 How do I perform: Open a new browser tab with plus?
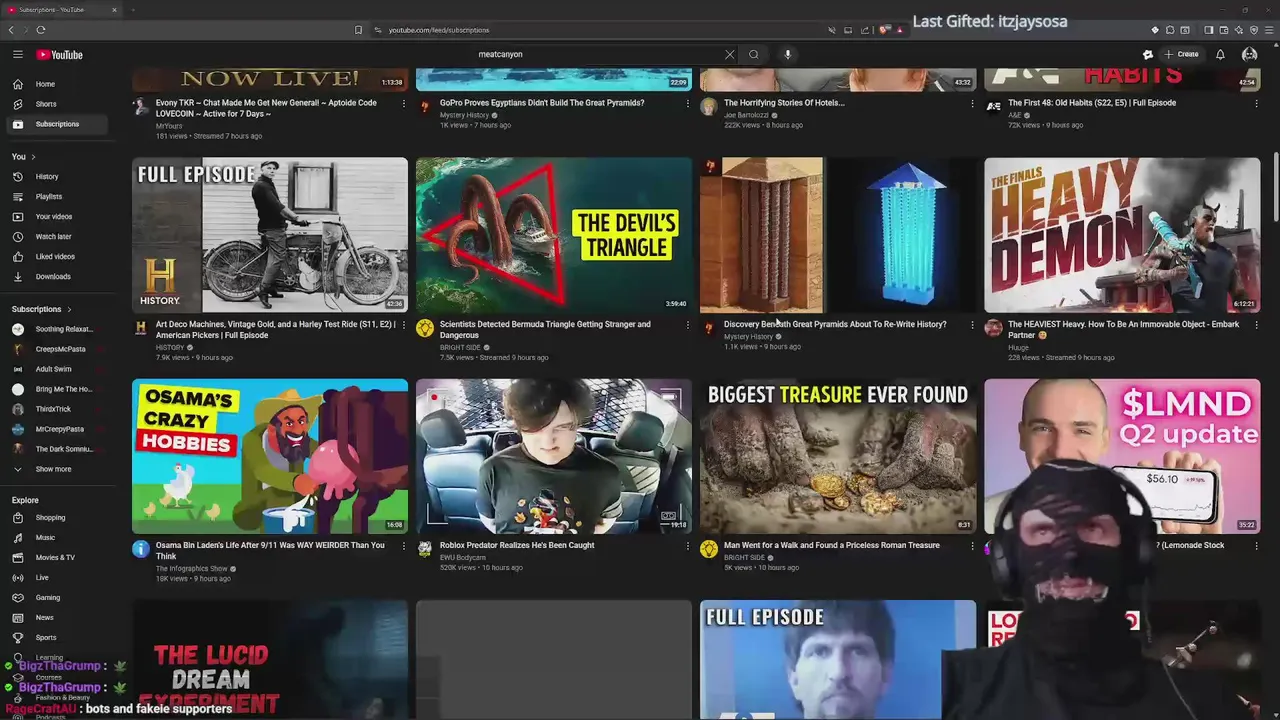tap(133, 10)
